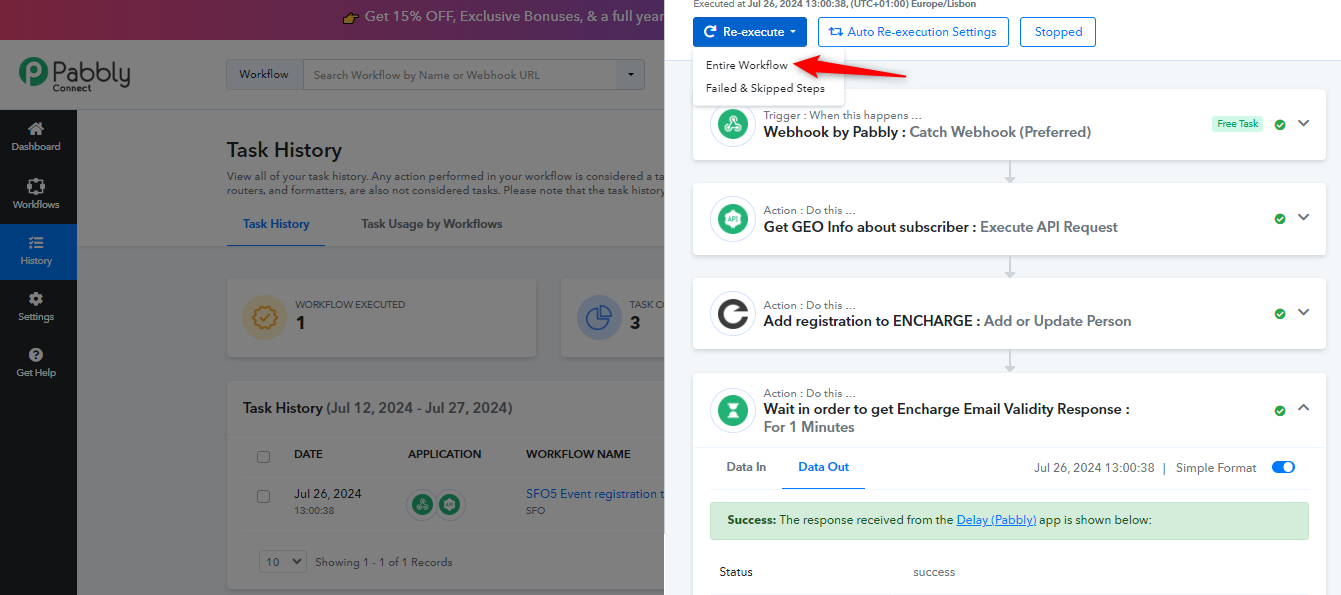Click the API icon of GEO Info step
This screenshot has height=595, width=1341.
(x=733, y=219)
